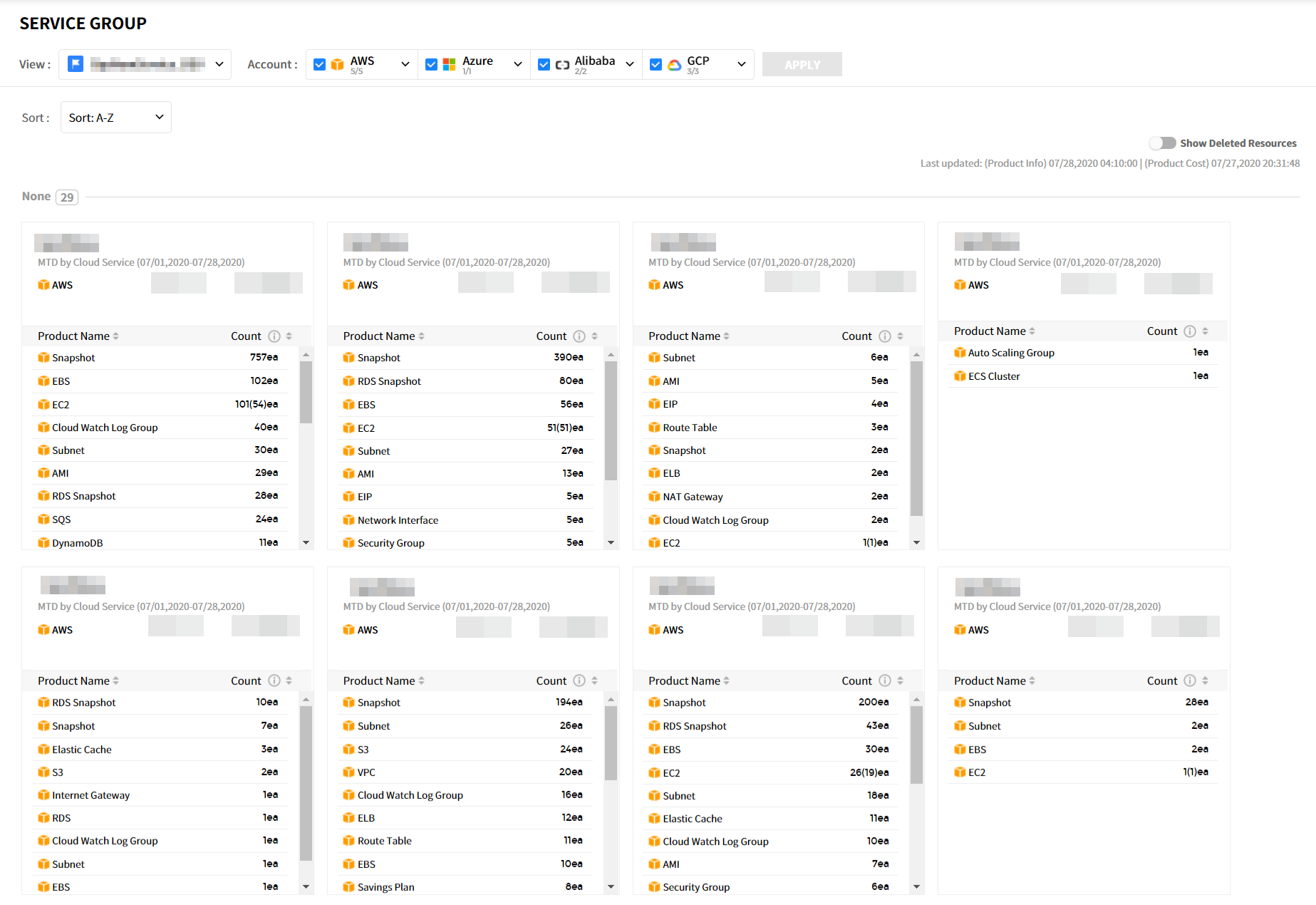
Task: Click Count info icon in first card
Action: coord(274,336)
